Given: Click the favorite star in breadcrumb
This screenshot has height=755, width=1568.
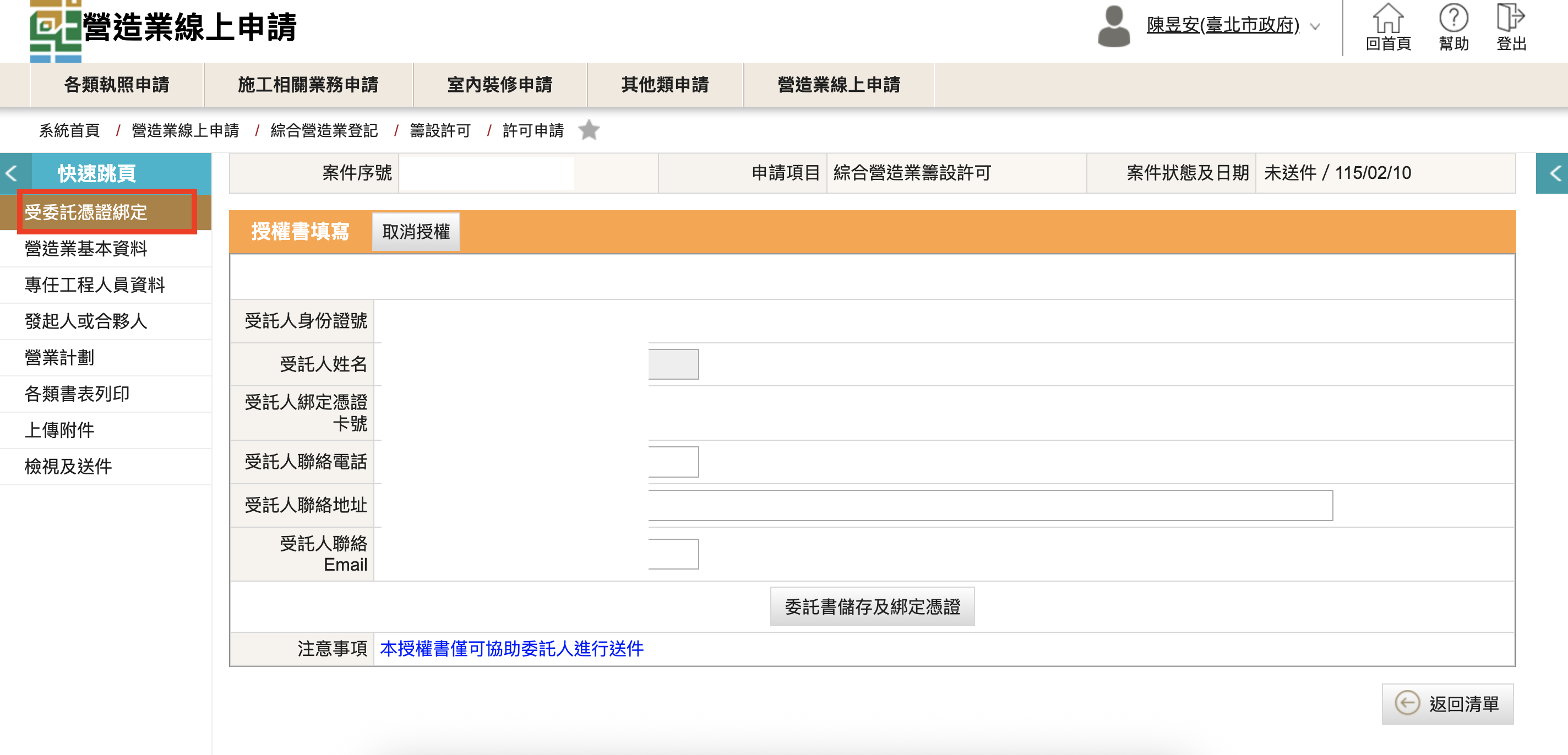Looking at the screenshot, I should (589, 130).
